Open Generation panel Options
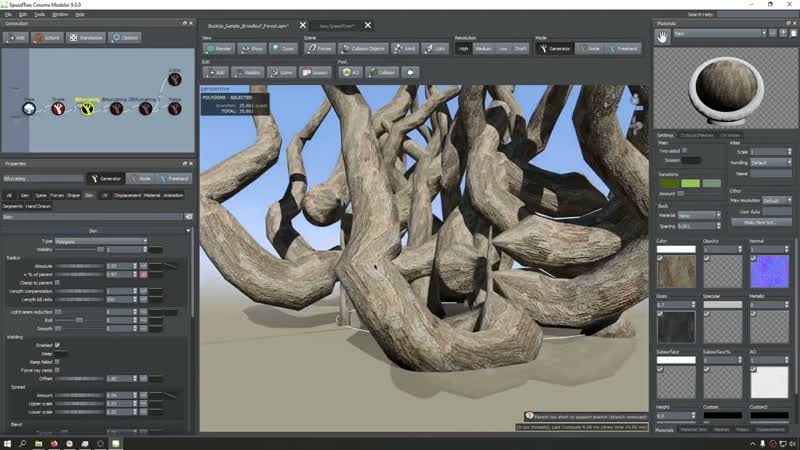The height and width of the screenshot is (450, 800). (x=125, y=38)
